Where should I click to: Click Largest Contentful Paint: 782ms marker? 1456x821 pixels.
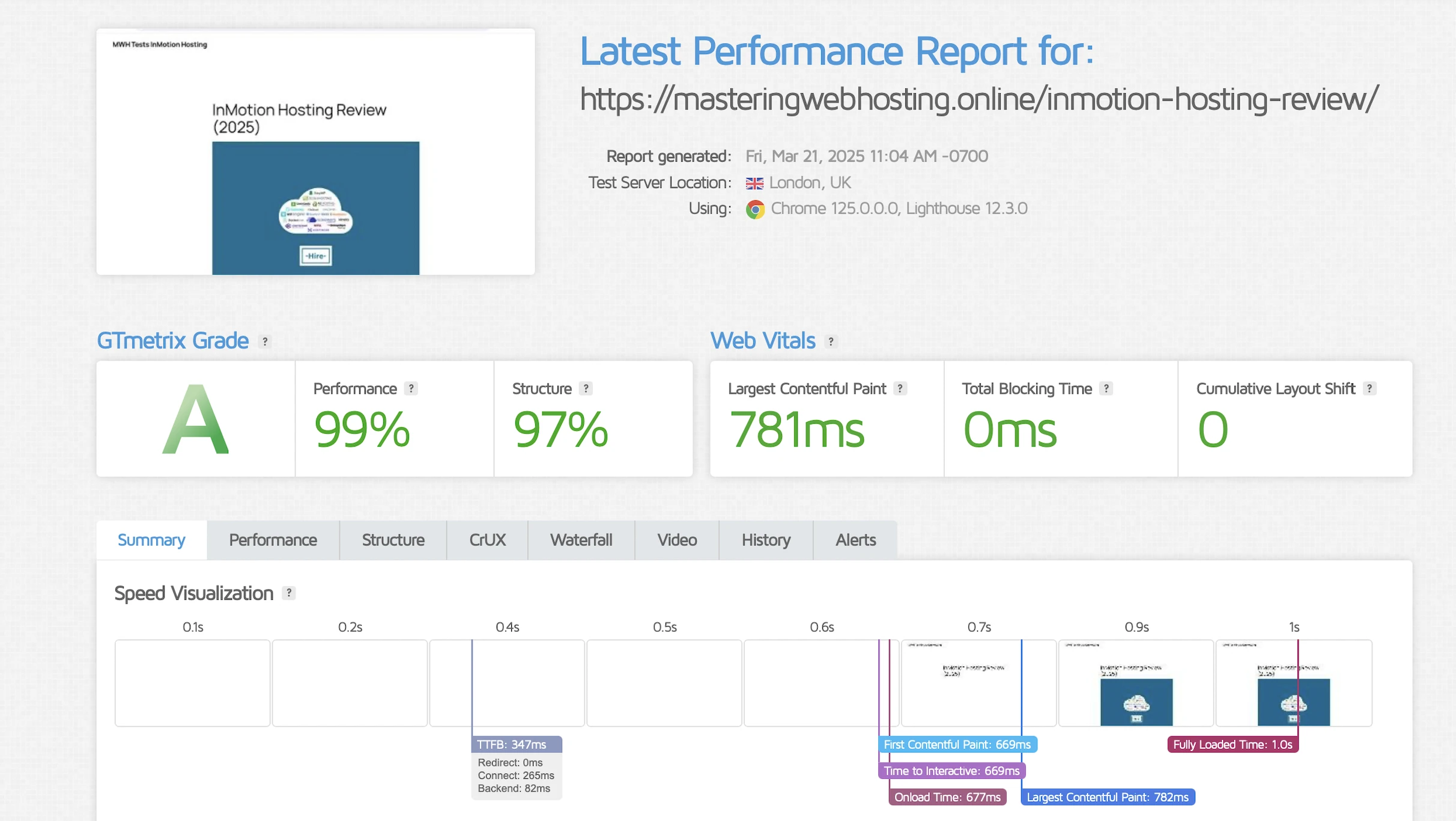click(1107, 798)
